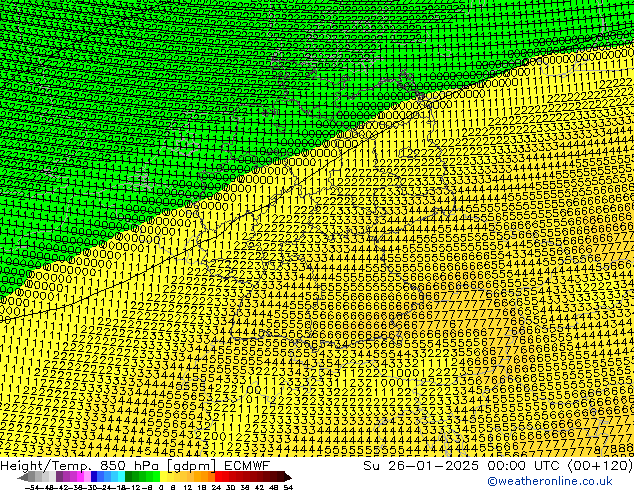The image size is (634, 490).
Task: Click the '54' legend scale value at the right end
Action: pyautogui.click(x=288, y=488)
